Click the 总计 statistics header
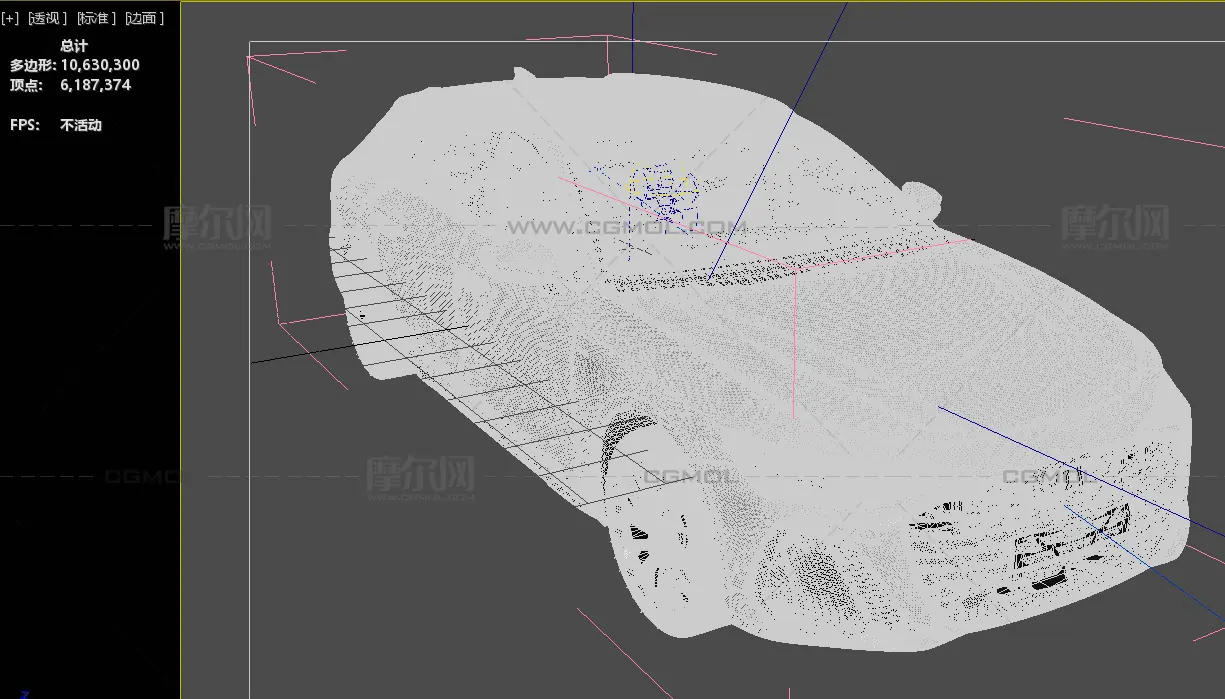 [73, 46]
